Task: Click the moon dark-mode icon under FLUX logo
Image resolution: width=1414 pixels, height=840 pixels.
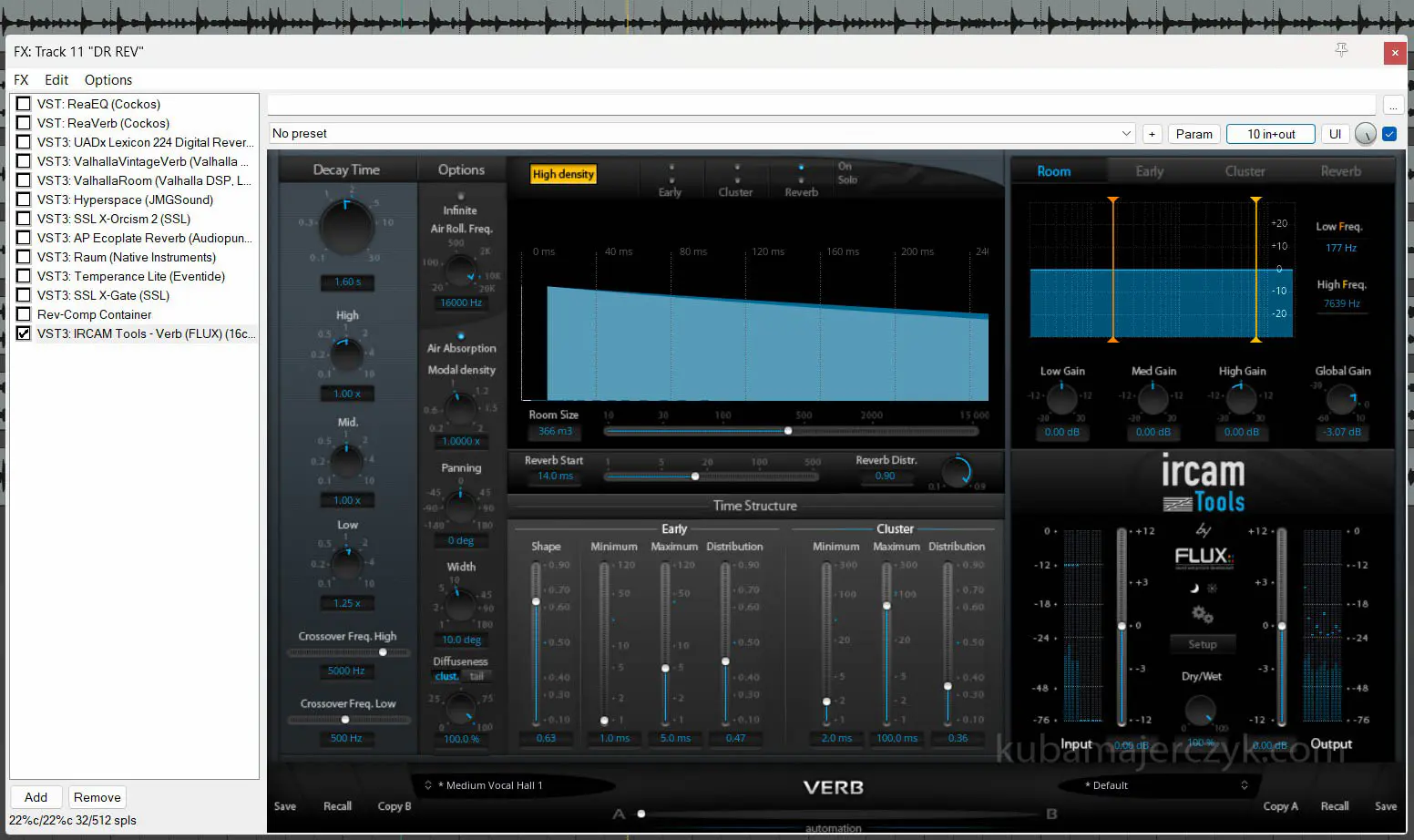Action: pyautogui.click(x=1194, y=589)
